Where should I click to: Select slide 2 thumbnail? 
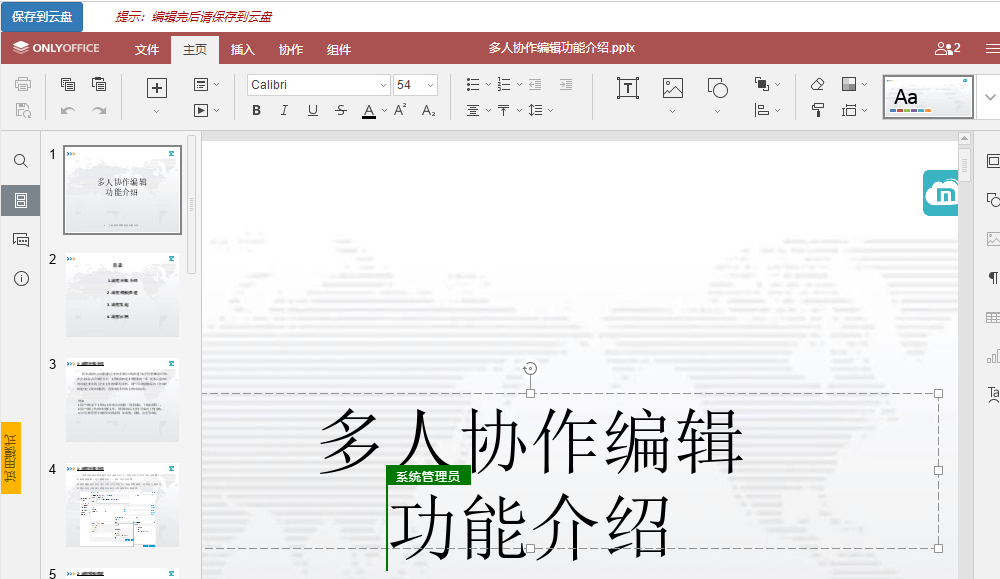coord(122,295)
